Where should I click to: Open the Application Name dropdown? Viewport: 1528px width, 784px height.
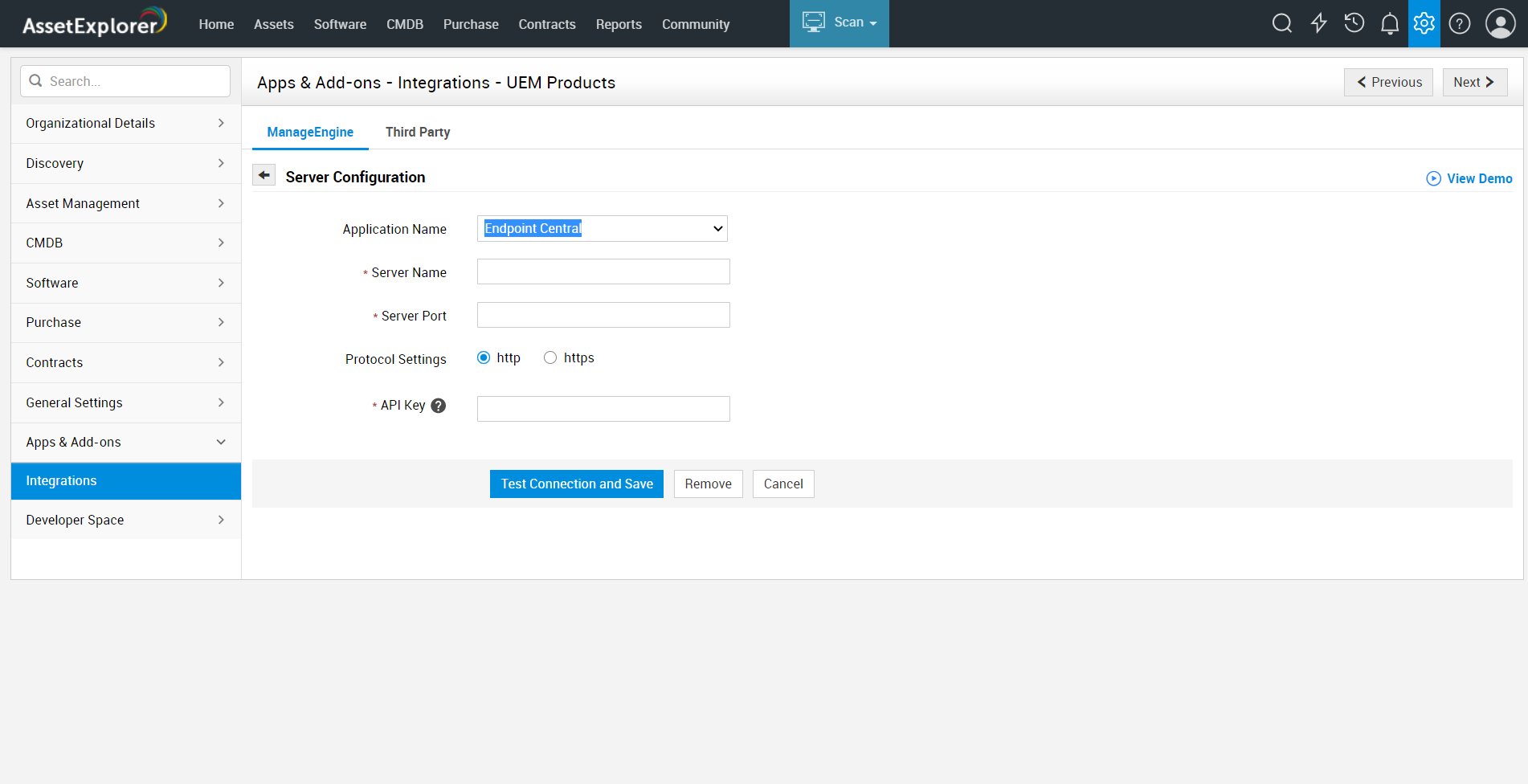tap(603, 229)
